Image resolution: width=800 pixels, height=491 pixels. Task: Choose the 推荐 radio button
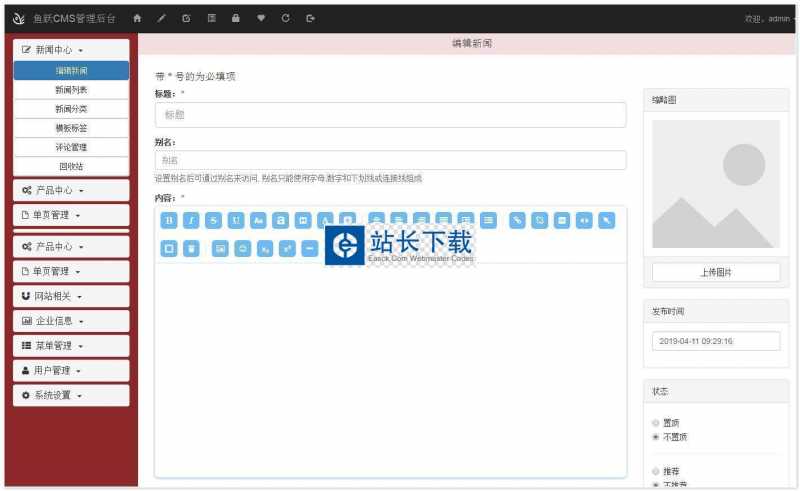(x=656, y=471)
